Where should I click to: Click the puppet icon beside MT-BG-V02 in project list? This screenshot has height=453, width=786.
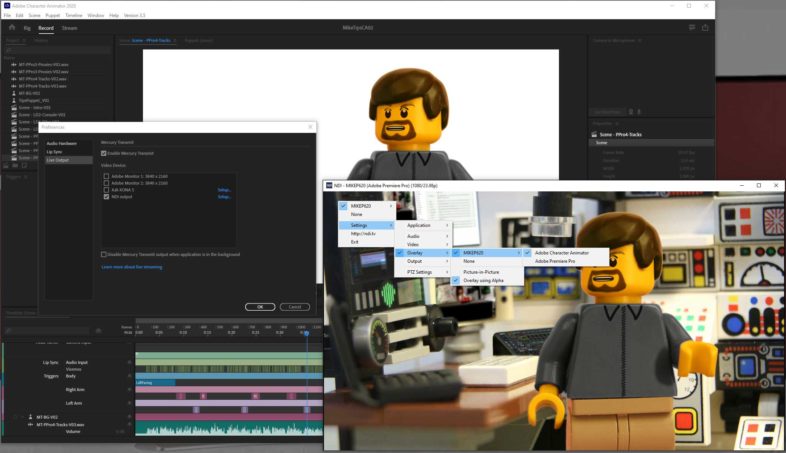(x=14, y=93)
